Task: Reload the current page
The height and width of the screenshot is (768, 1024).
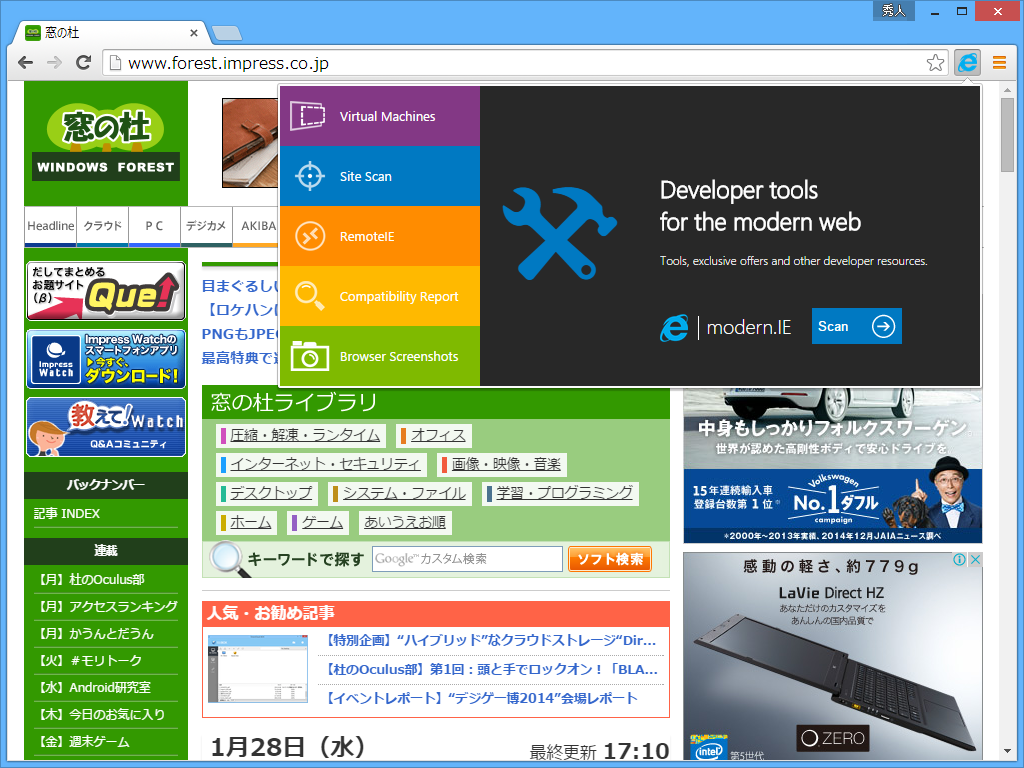Action: [83, 61]
